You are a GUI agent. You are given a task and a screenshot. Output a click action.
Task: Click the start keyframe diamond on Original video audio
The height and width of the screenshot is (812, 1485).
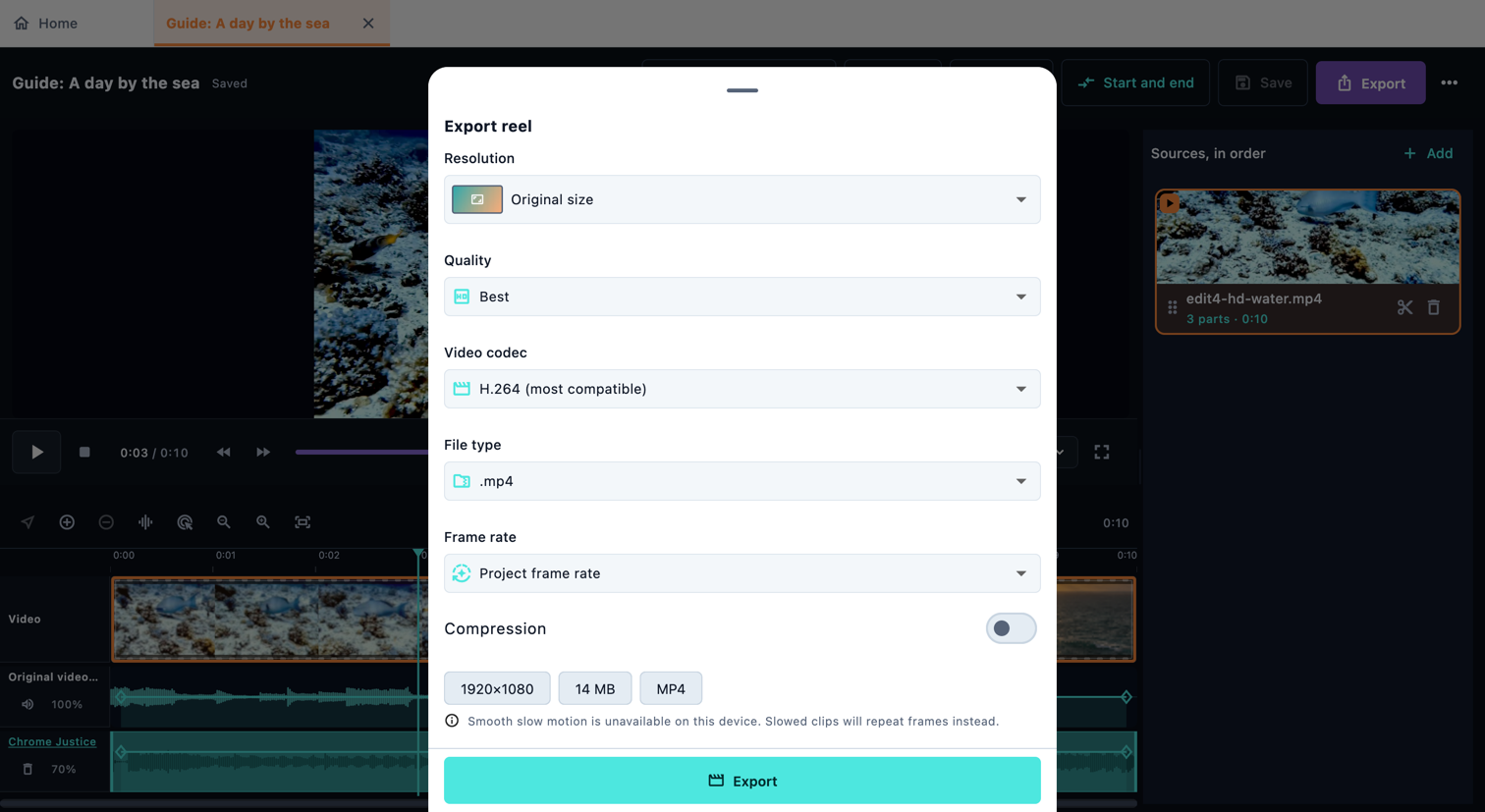[x=121, y=697]
